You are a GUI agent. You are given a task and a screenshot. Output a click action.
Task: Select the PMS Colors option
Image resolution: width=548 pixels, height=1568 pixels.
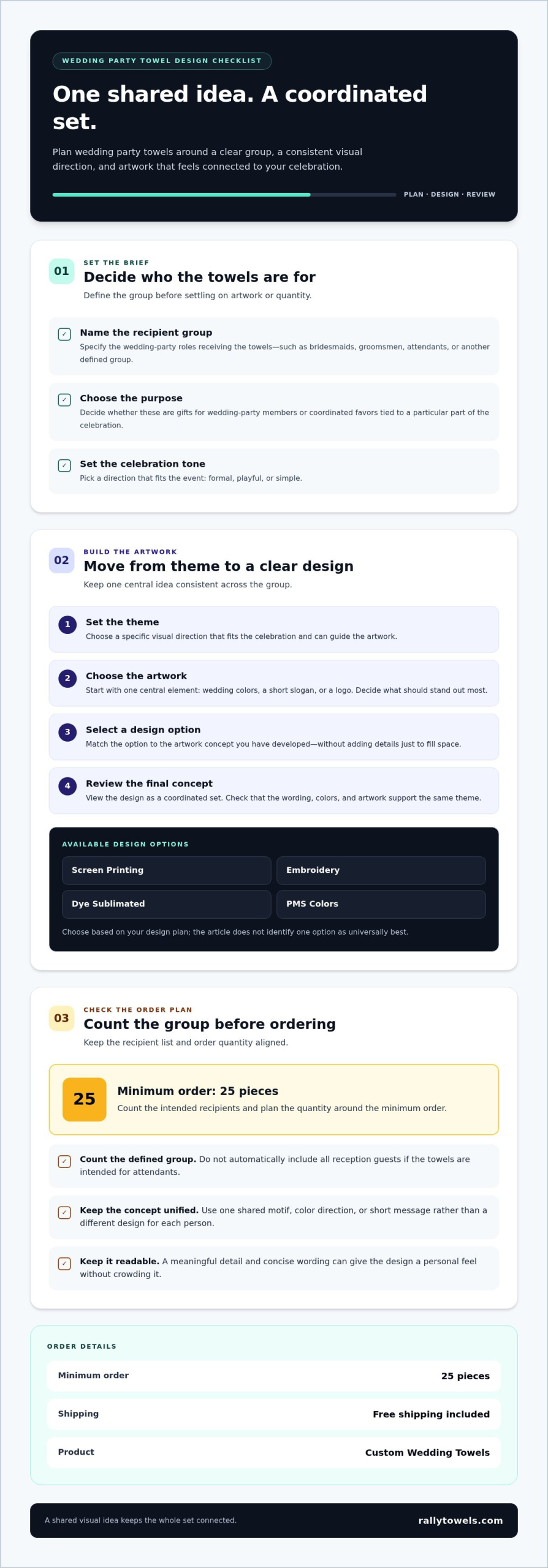381,904
